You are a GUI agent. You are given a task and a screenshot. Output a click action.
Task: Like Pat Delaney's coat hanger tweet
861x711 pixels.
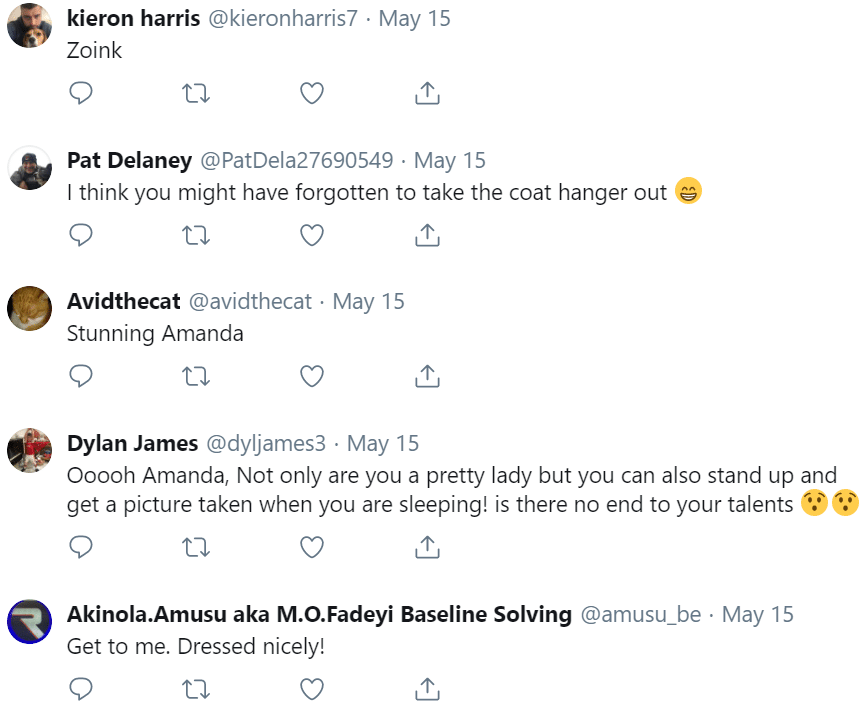[312, 235]
